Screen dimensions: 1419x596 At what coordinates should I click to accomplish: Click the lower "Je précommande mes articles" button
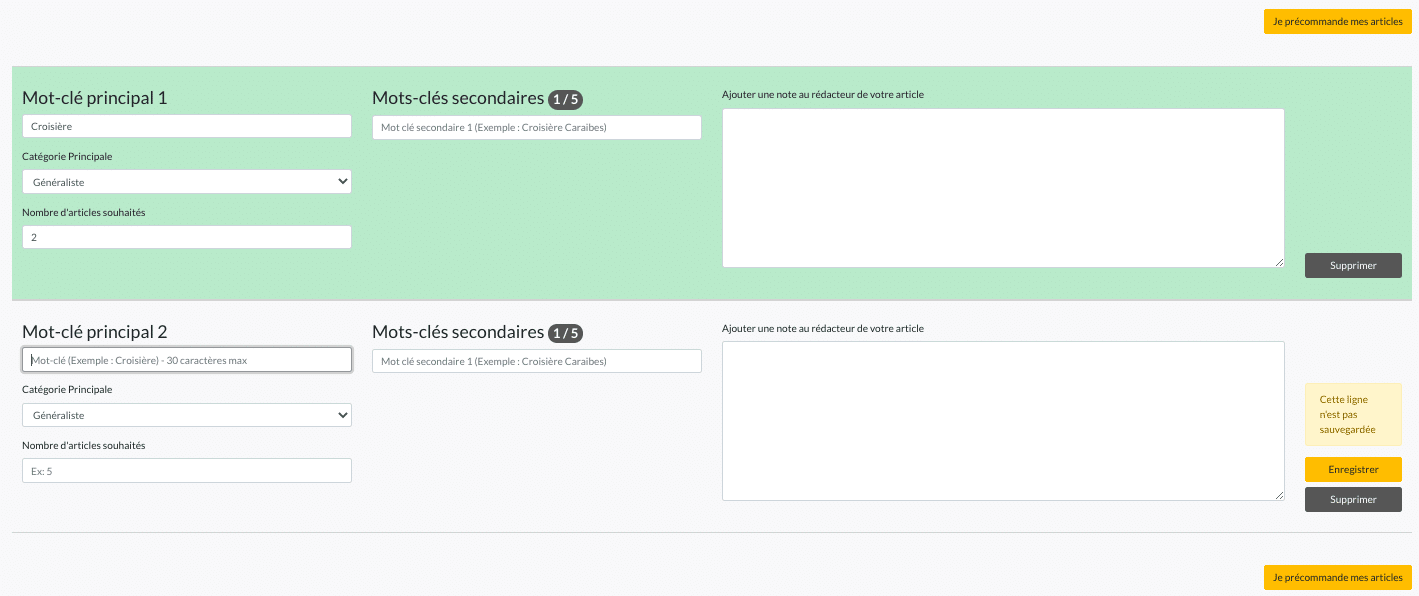pos(1337,577)
